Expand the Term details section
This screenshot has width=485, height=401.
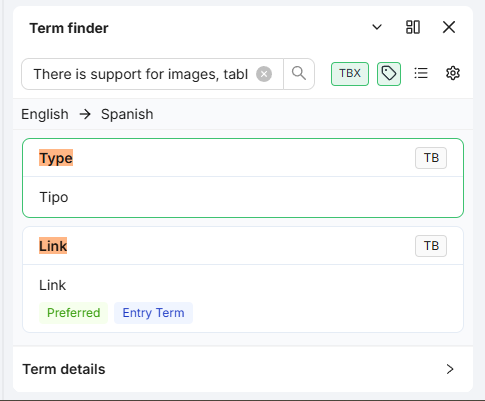243,369
